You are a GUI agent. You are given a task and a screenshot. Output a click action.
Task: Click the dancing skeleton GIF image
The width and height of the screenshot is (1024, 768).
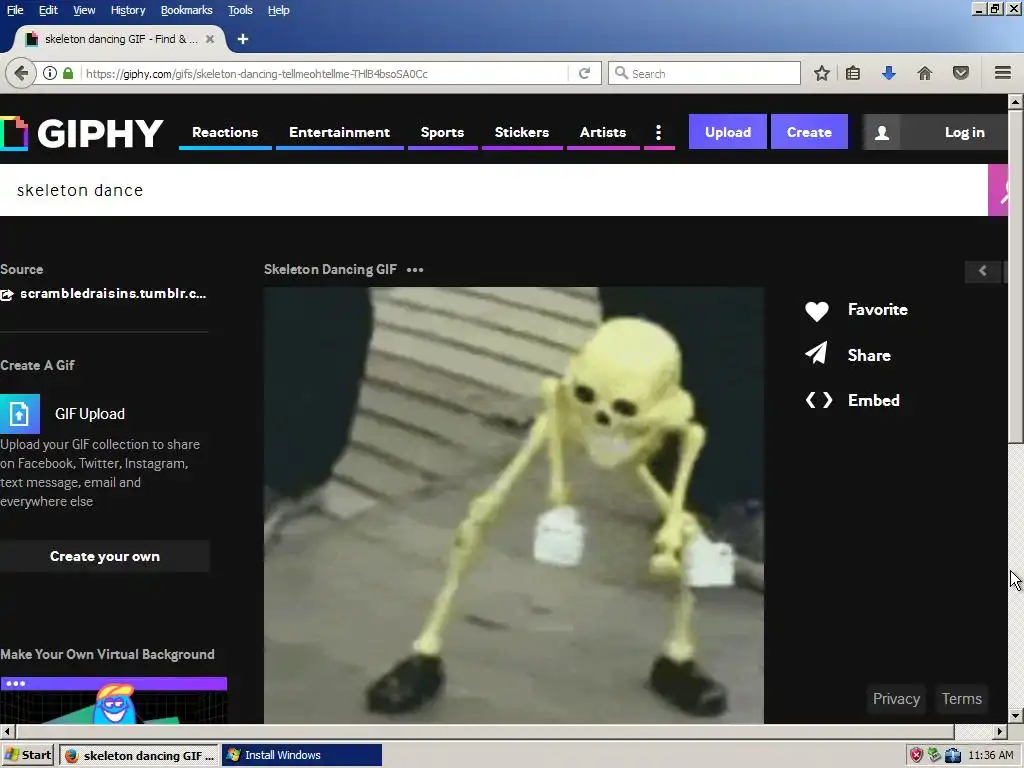click(x=513, y=505)
